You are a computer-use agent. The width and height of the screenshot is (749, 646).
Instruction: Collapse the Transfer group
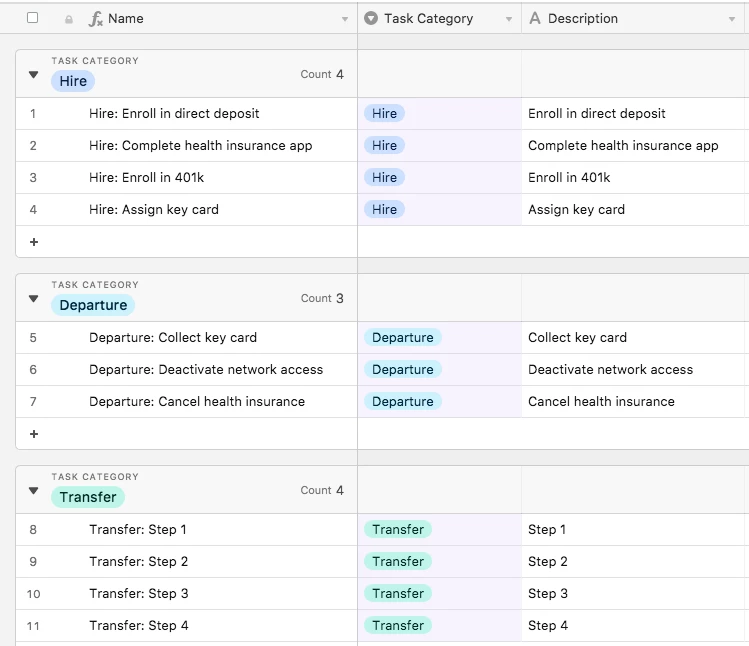point(33,491)
